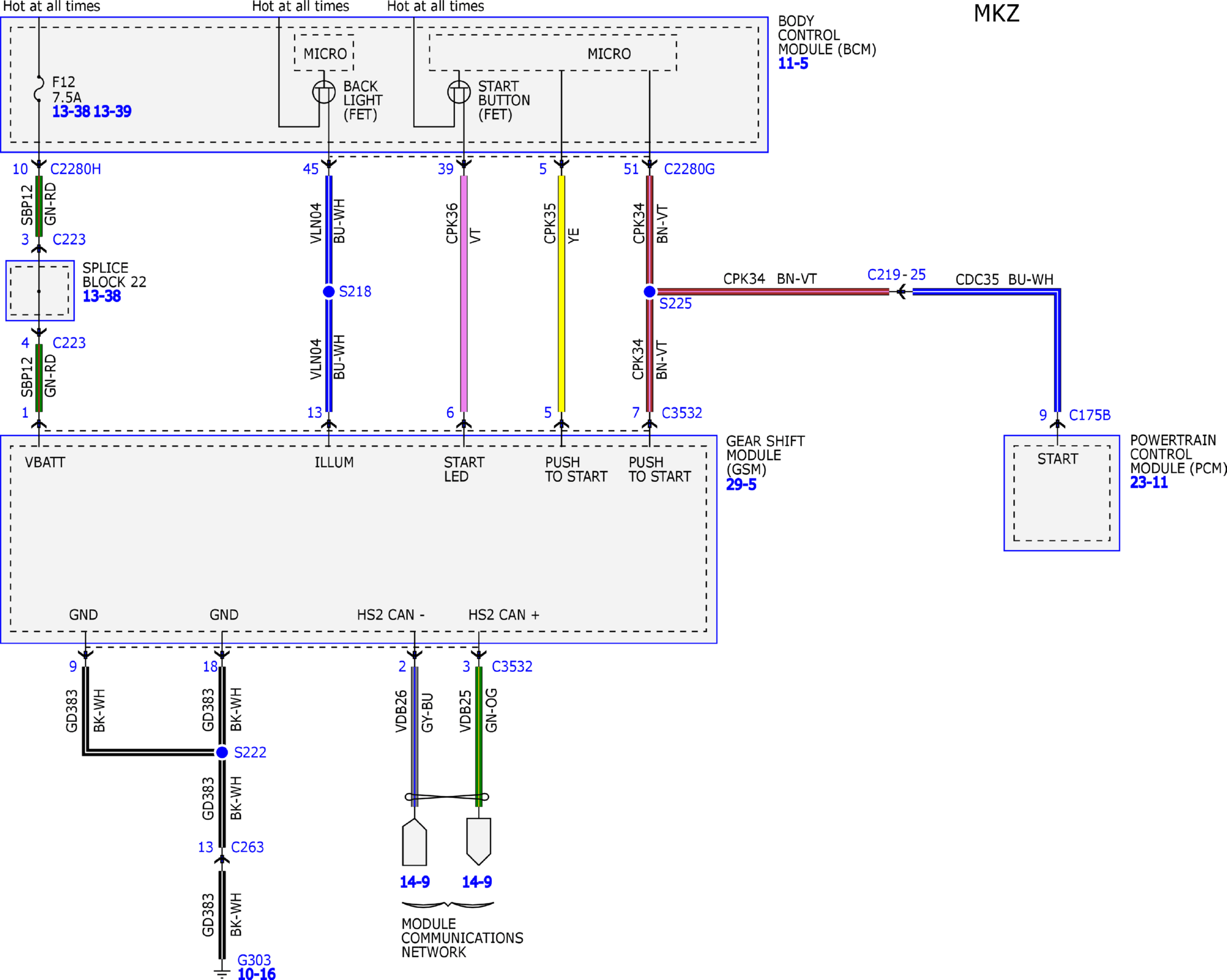
Task: Click the CPK35 circuit label
Action: [x=550, y=223]
